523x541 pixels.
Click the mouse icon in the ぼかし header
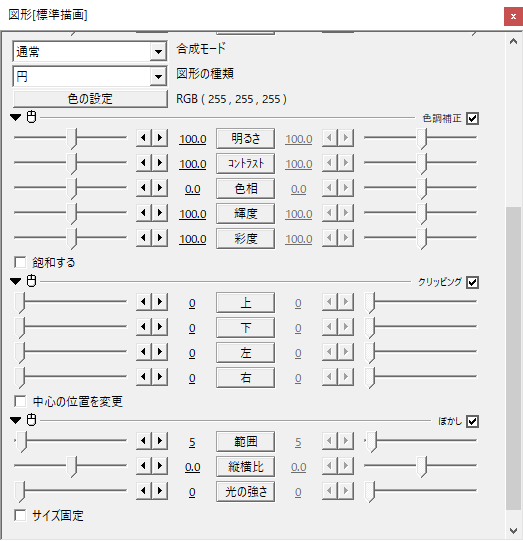pos(31,420)
